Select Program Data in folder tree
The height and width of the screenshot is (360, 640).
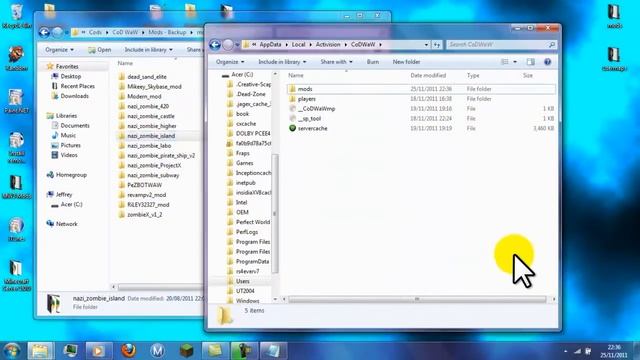[252, 262]
